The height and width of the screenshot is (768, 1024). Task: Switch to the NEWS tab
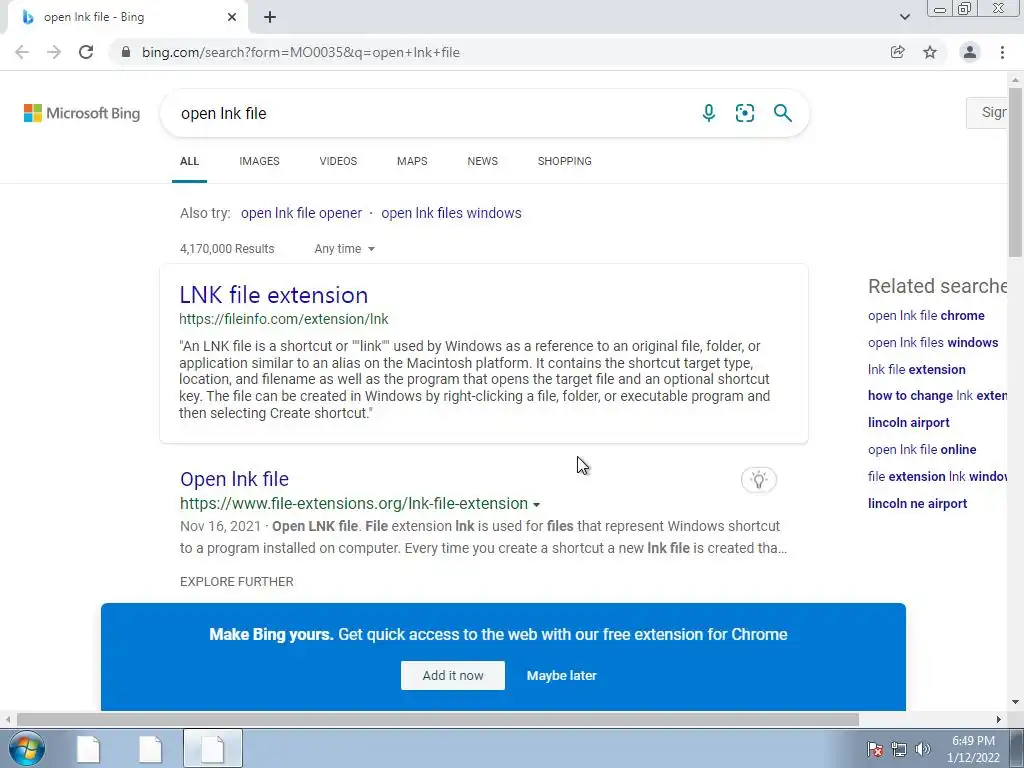coord(483,161)
